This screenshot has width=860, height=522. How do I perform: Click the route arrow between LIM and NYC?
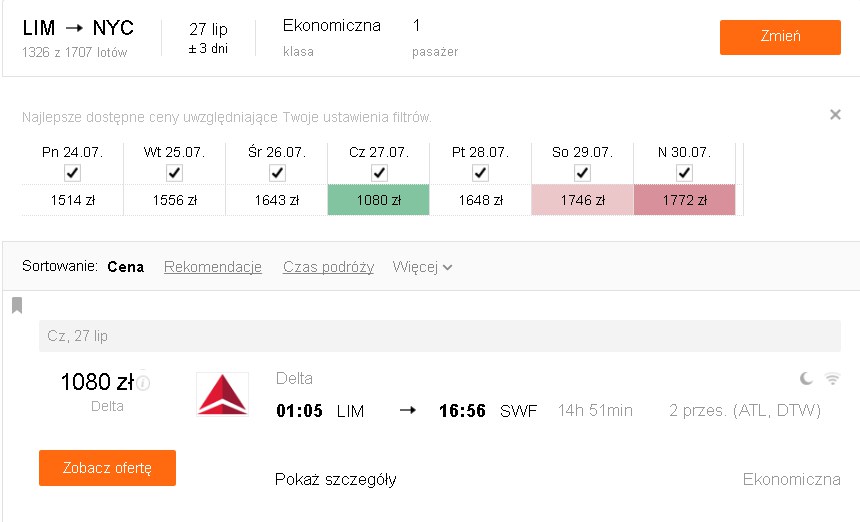74,28
